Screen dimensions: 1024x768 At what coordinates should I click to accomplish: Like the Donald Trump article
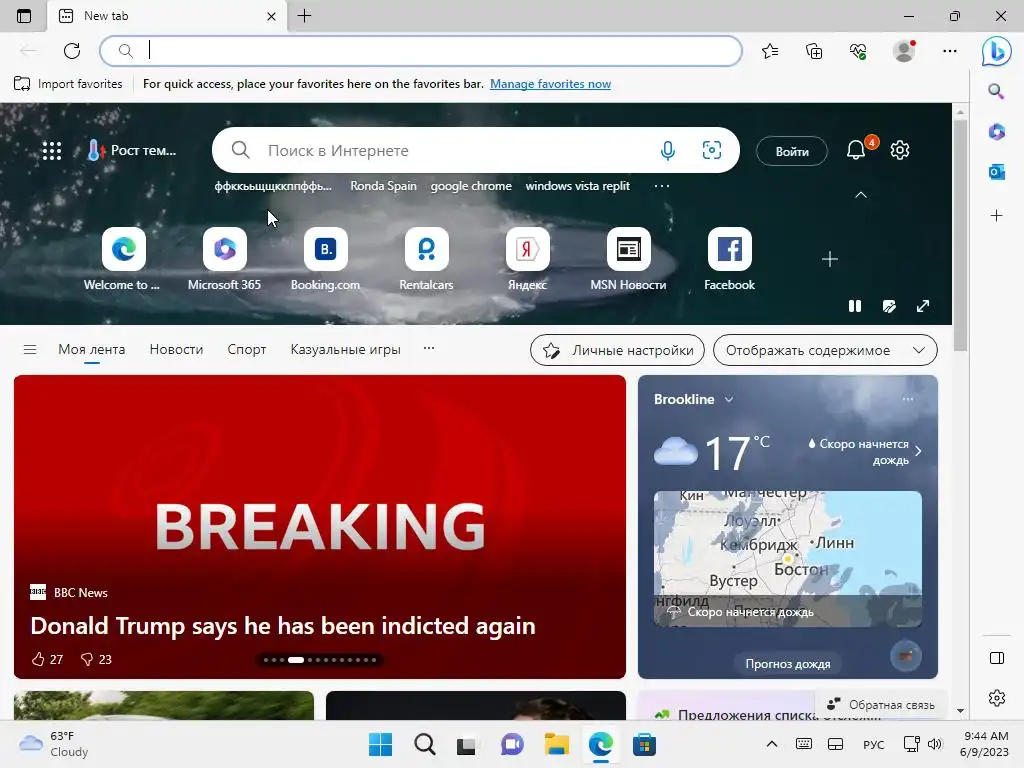pyautogui.click(x=47, y=660)
